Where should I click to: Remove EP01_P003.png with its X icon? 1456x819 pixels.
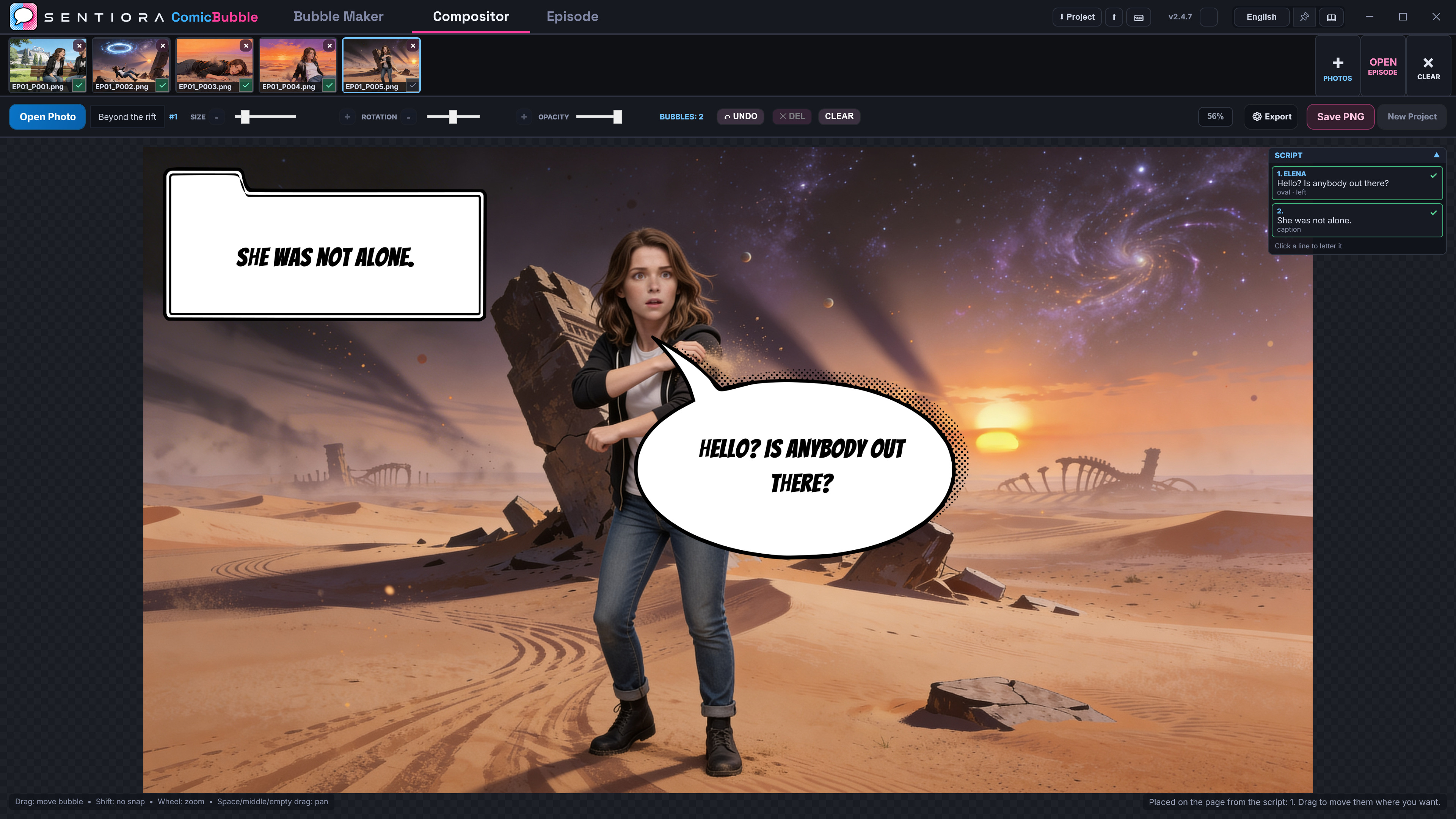(x=246, y=46)
